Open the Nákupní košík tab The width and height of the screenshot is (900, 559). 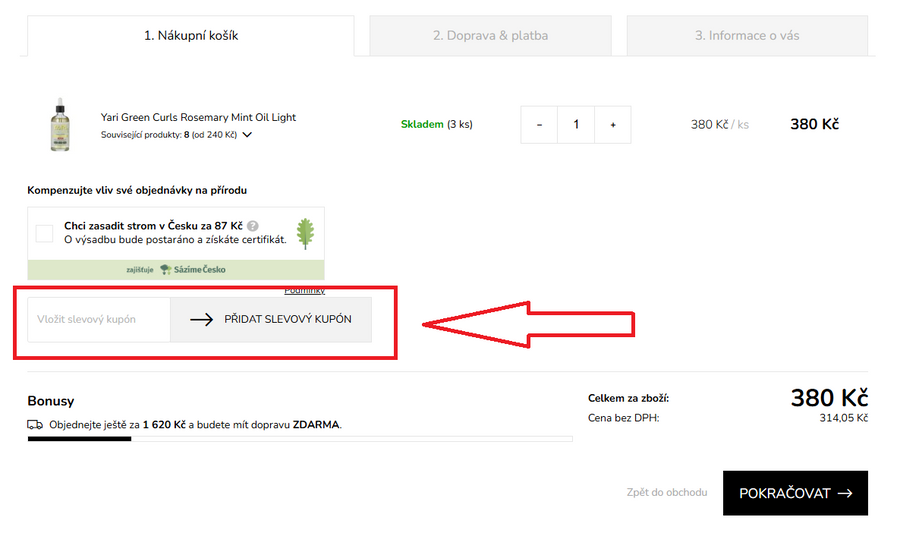point(190,36)
